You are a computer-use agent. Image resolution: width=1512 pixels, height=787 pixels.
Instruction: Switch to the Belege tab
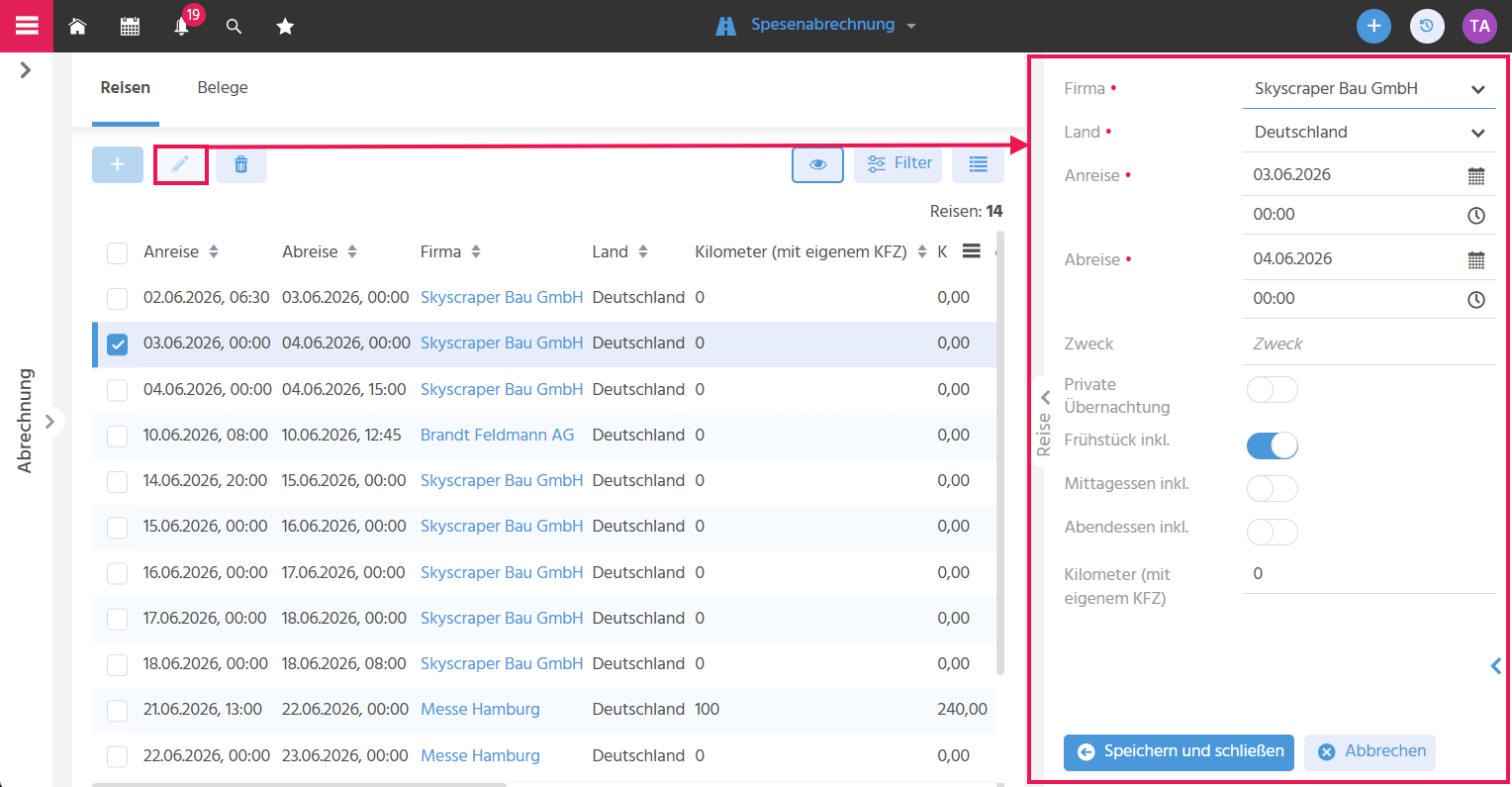(223, 88)
